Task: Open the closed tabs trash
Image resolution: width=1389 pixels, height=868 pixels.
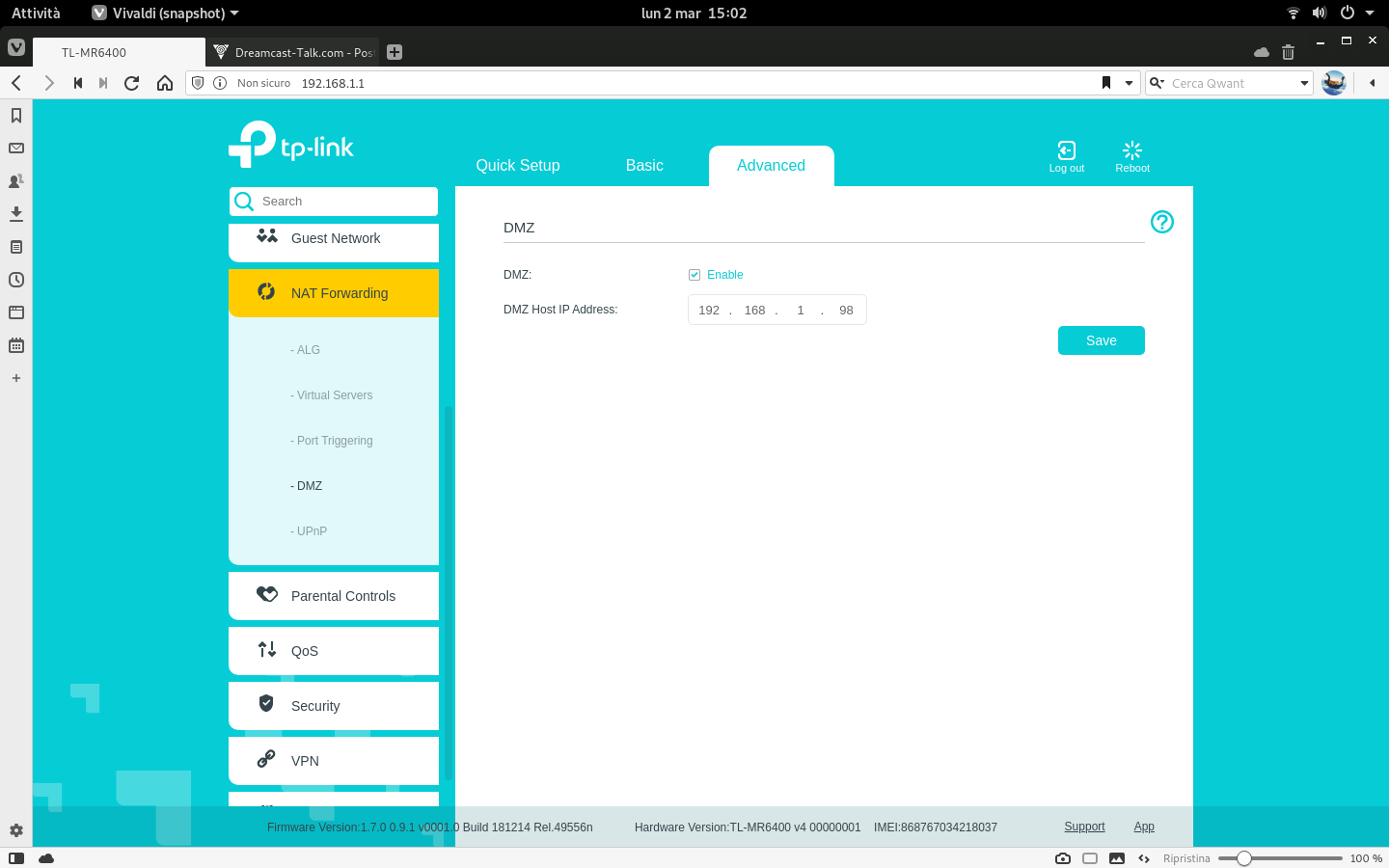Action: (x=1288, y=52)
